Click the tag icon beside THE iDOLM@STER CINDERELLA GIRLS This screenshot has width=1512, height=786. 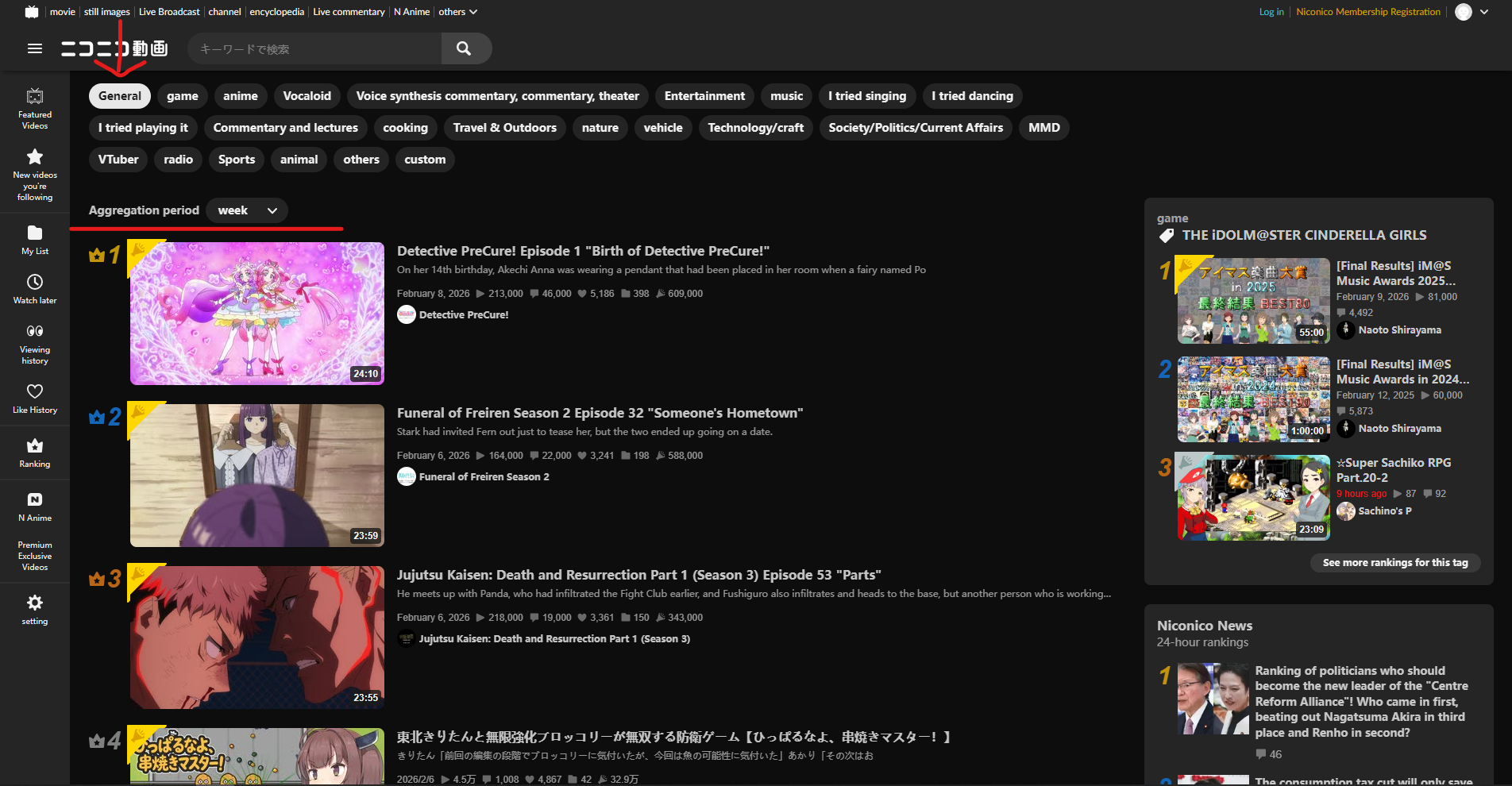point(1167,236)
